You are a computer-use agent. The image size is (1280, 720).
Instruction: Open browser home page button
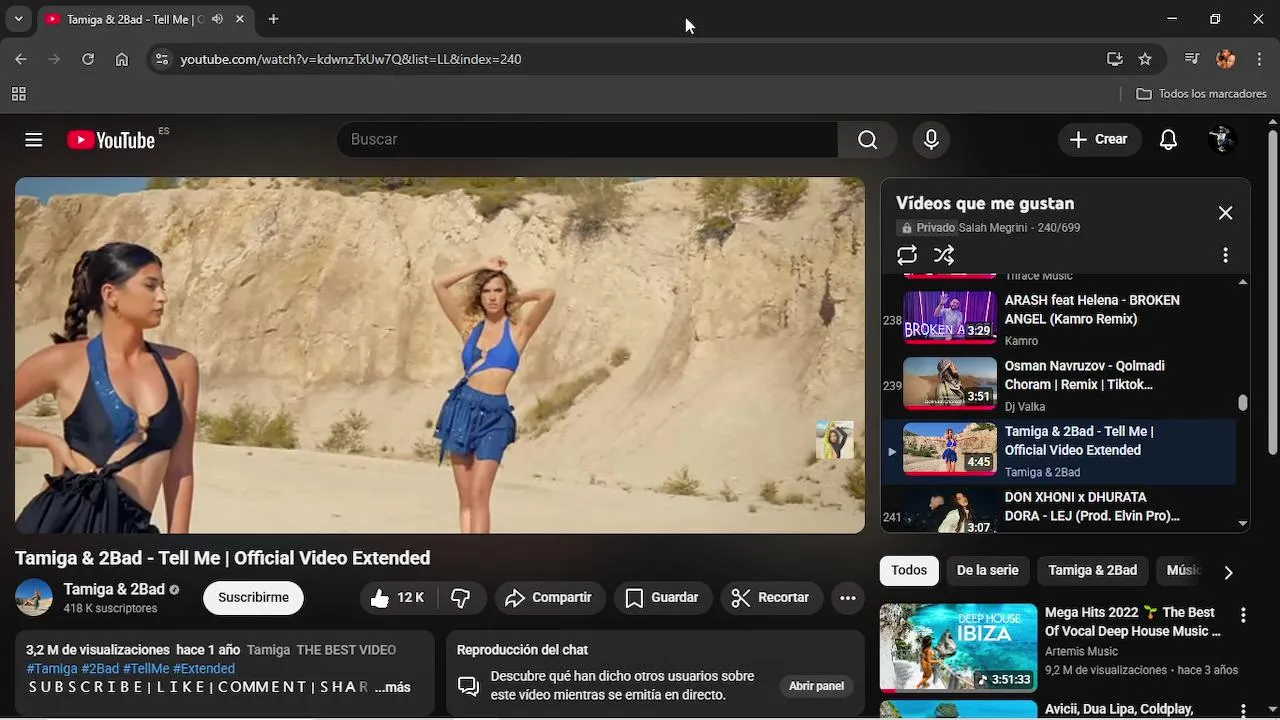click(122, 59)
